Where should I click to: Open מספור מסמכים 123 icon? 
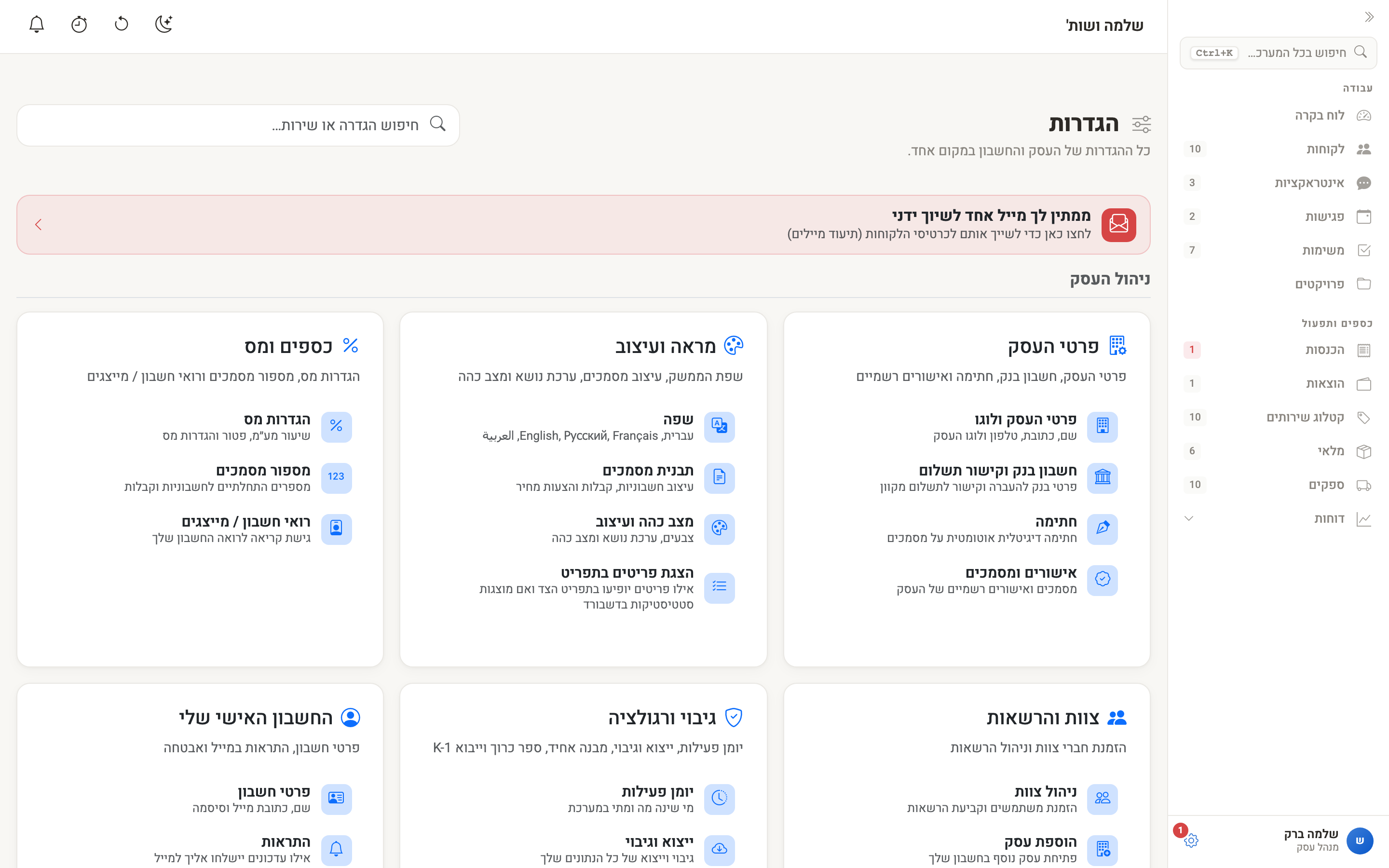(336, 477)
